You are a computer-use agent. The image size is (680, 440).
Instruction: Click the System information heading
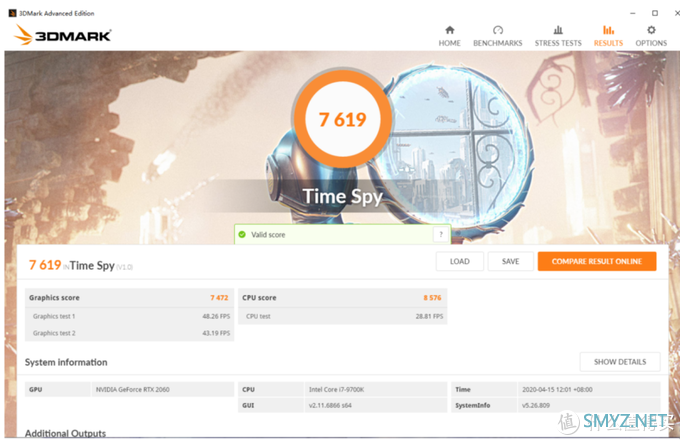(x=66, y=362)
